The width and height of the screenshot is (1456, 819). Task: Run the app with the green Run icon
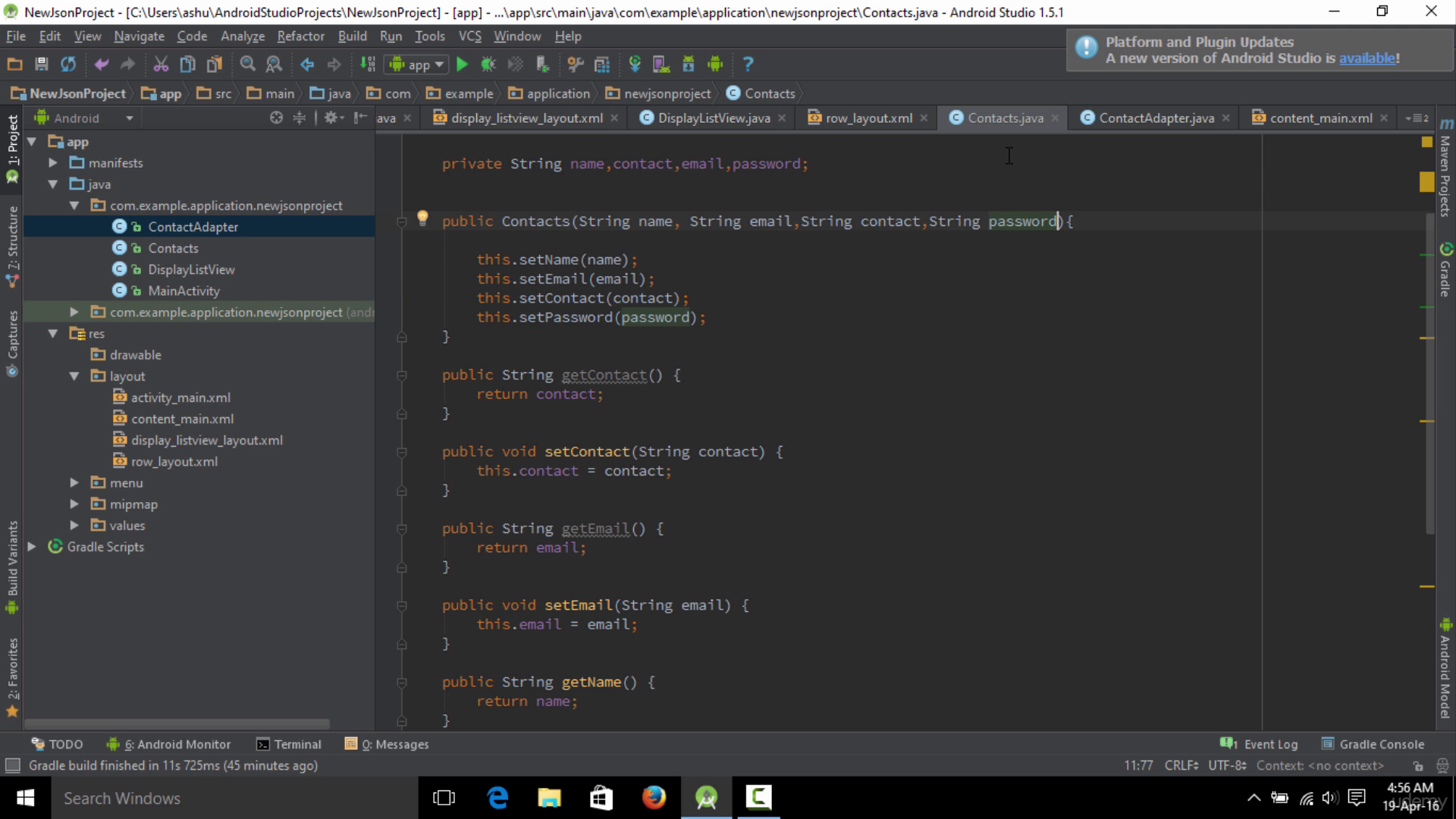tap(463, 64)
